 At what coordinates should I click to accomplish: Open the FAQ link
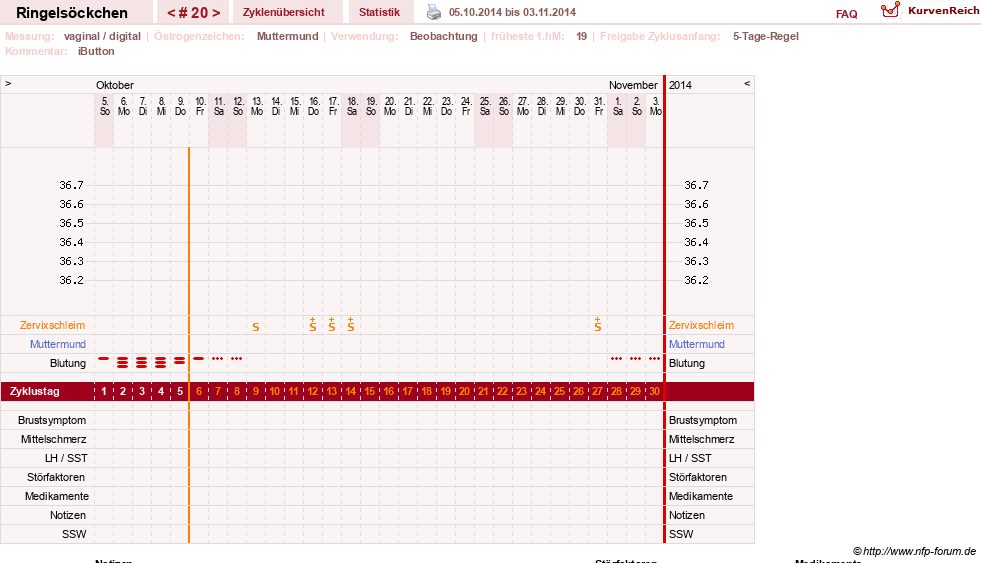click(x=846, y=14)
